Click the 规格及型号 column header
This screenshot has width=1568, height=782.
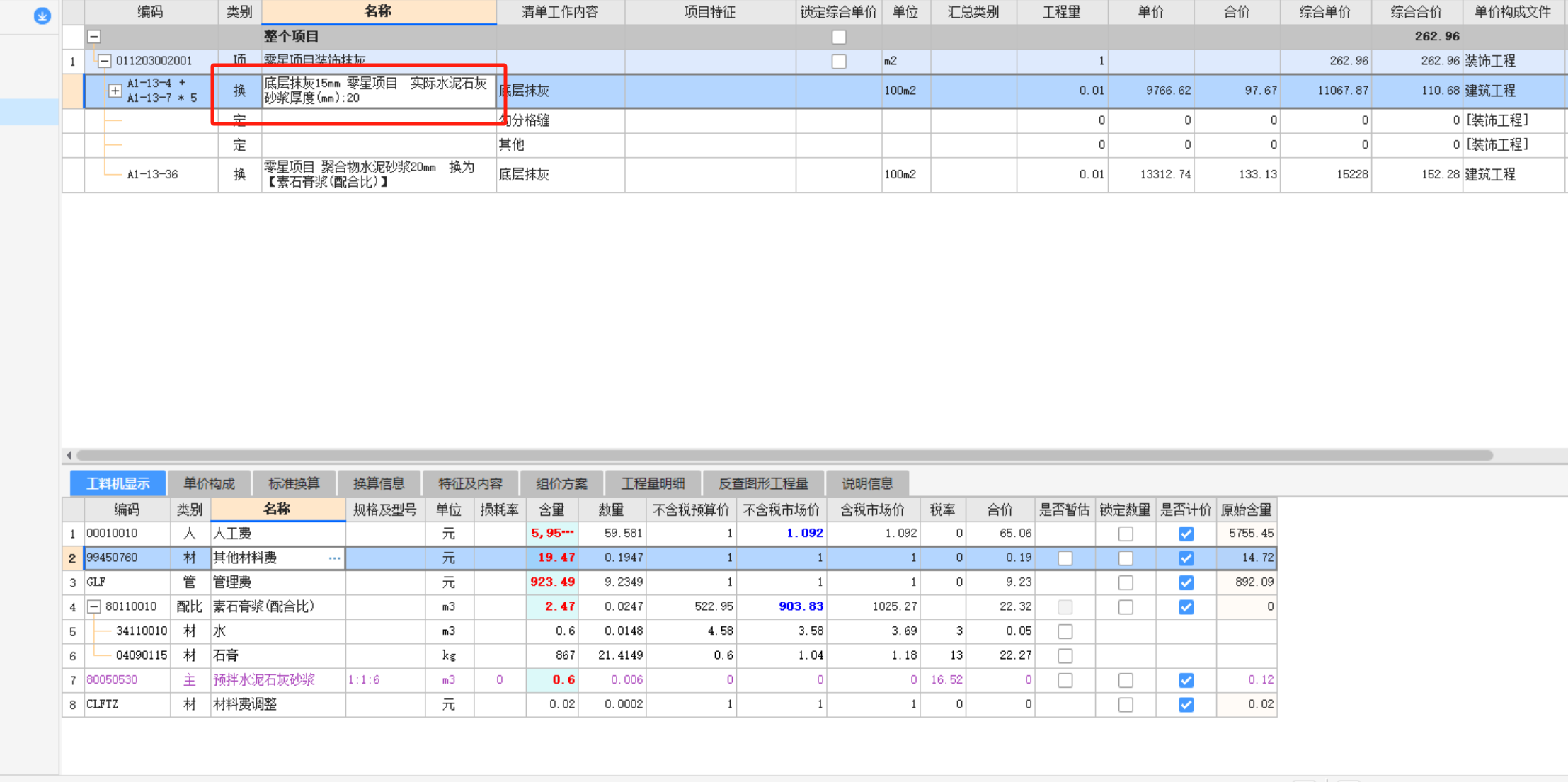385,510
